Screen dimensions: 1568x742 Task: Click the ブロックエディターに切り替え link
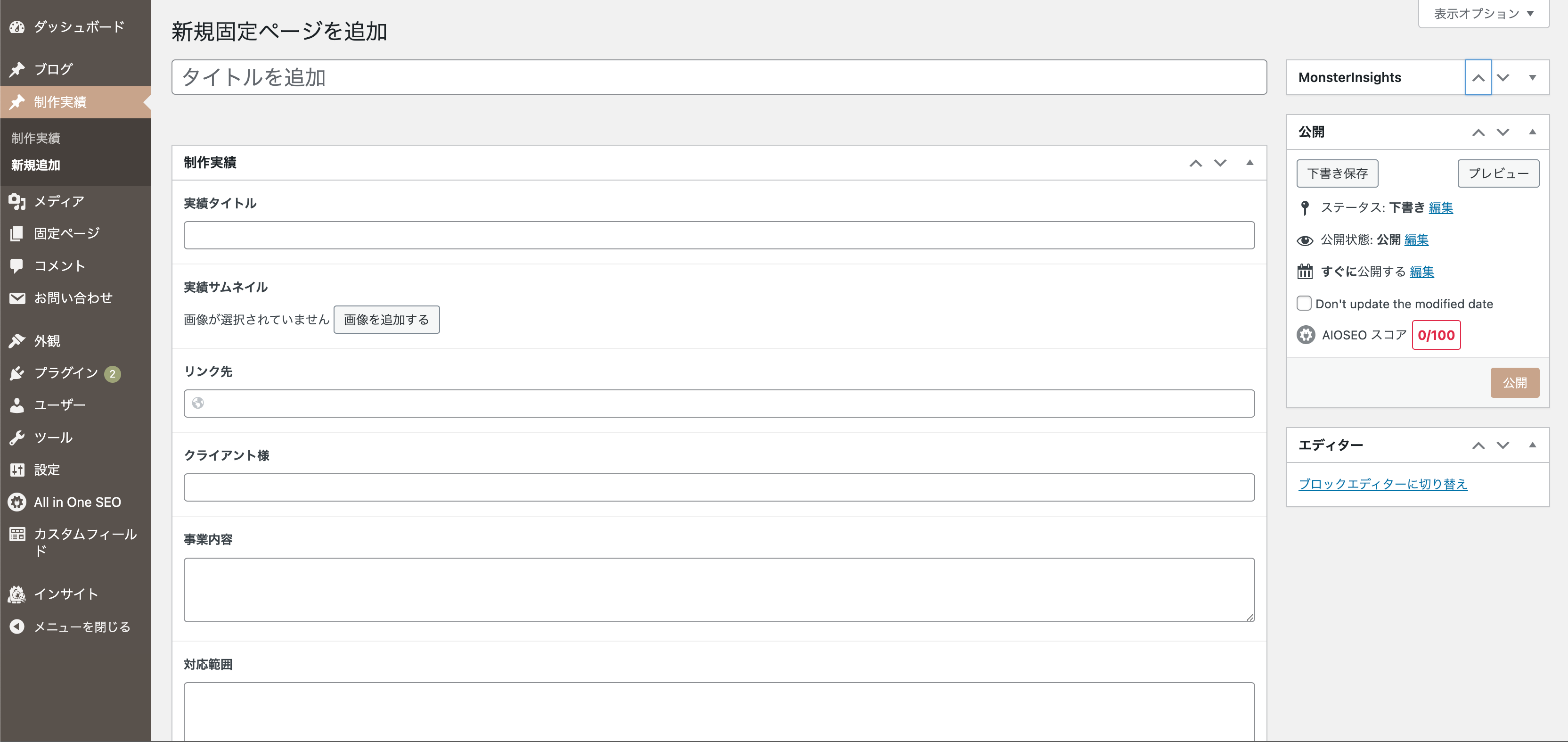point(1383,484)
